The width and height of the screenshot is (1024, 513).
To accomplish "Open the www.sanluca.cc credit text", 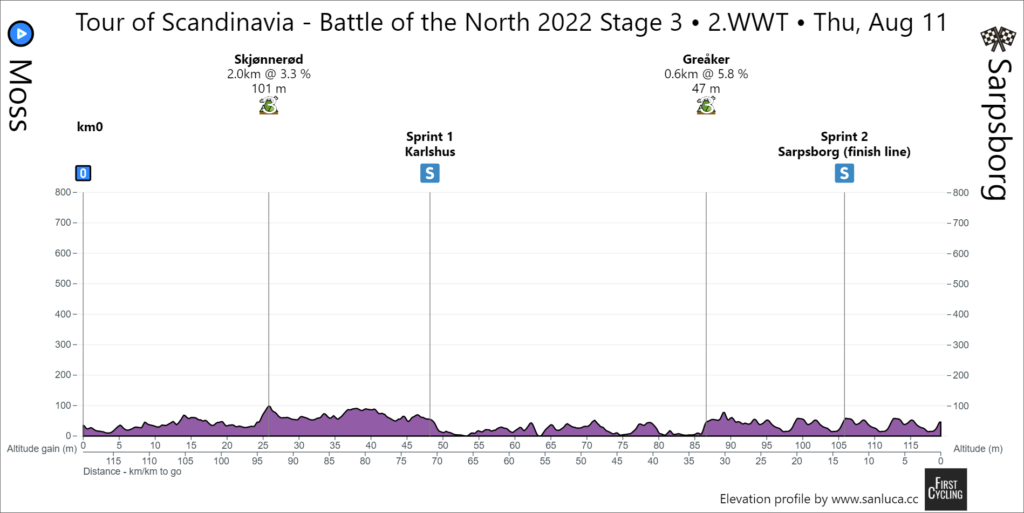I will [x=818, y=498].
